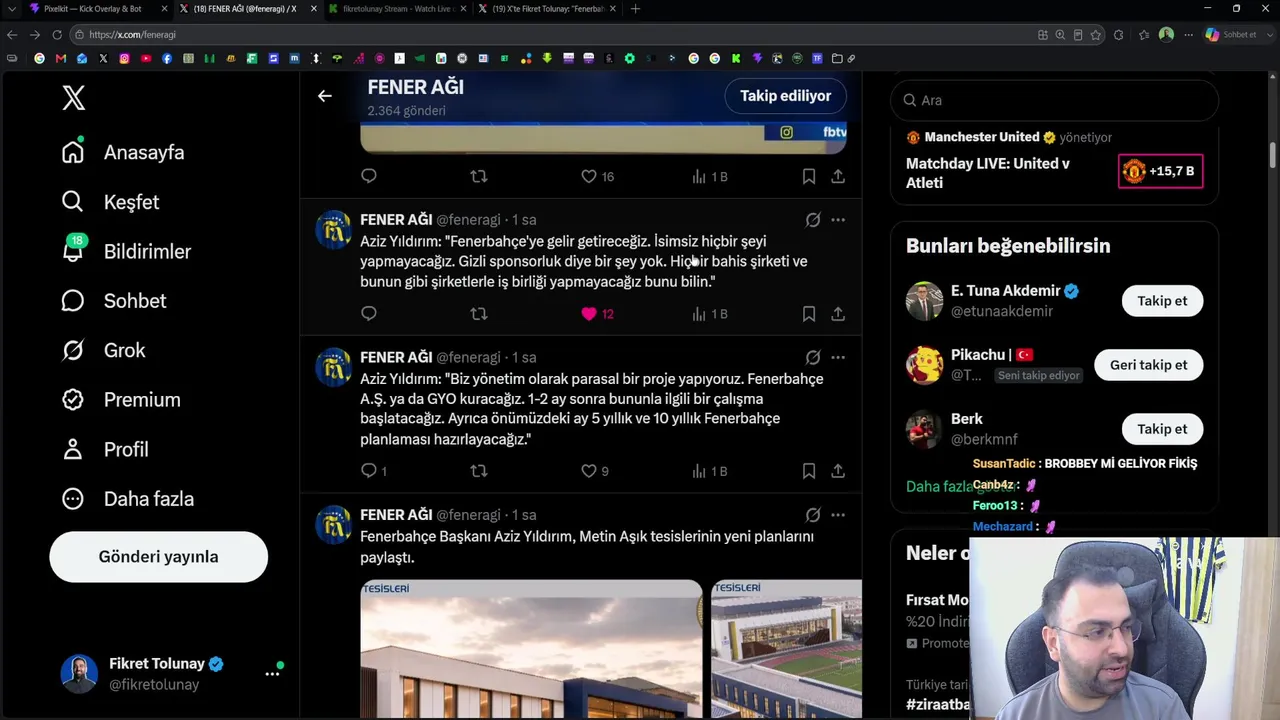The width and height of the screenshot is (1280, 720).
Task: Open Grok actions on the gelir getireceğiz post
Action: 813,219
